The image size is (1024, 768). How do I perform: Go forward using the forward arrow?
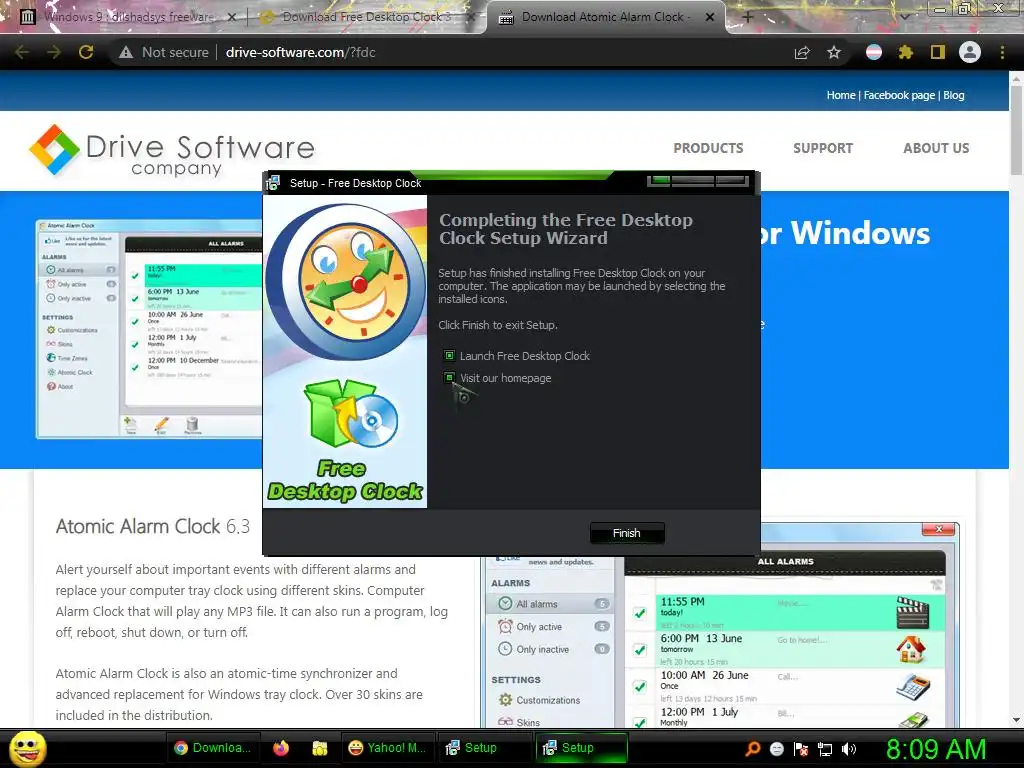[54, 52]
